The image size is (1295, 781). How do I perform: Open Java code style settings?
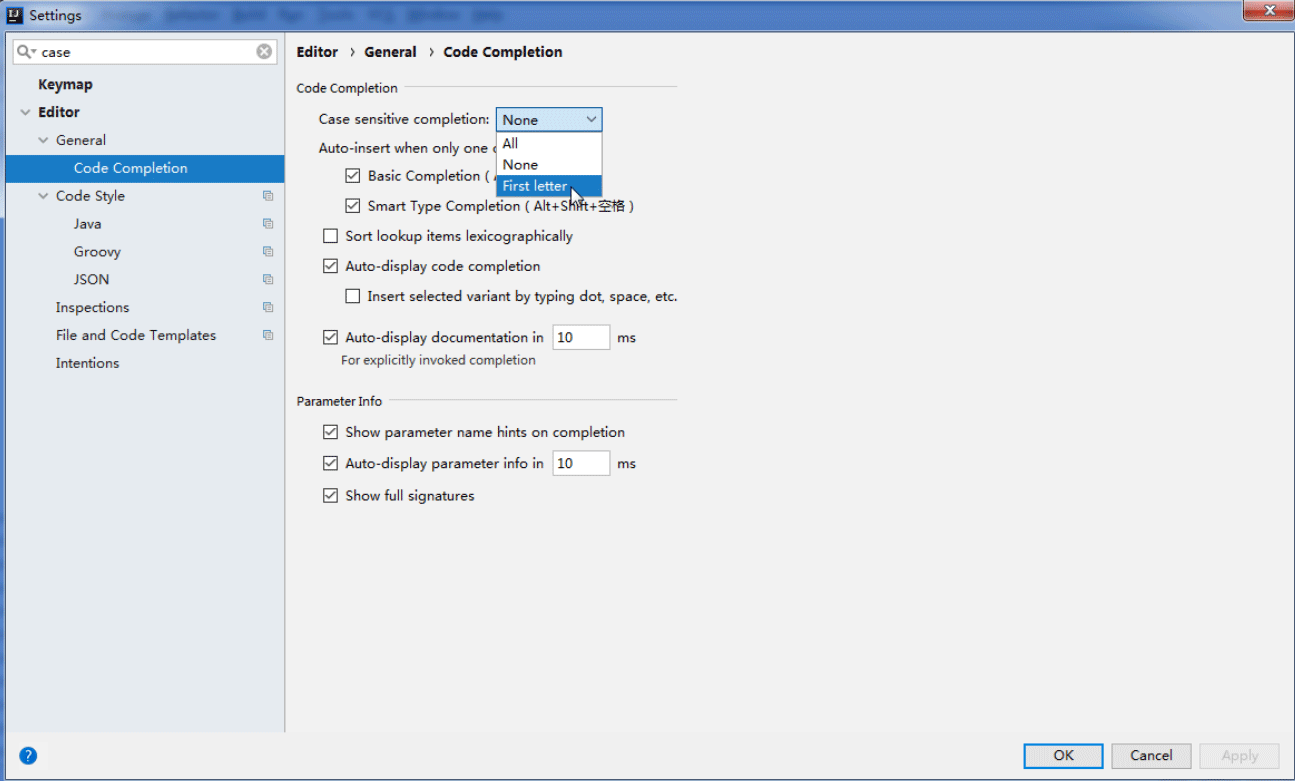pyautogui.click(x=87, y=224)
